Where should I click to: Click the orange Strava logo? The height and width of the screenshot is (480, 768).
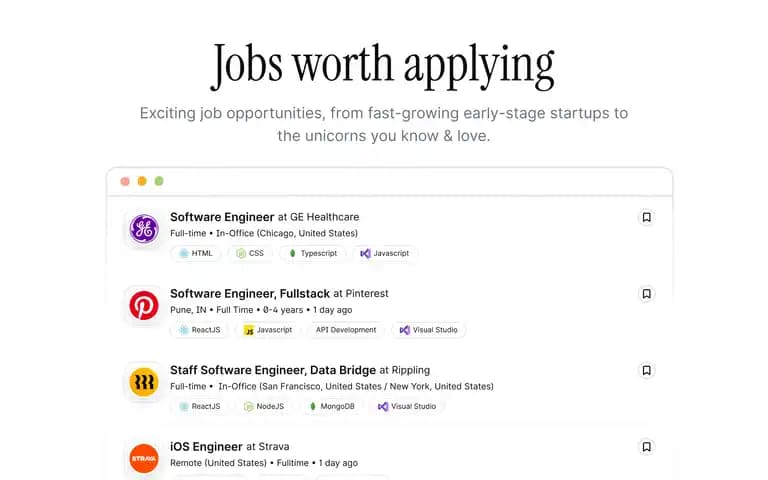(x=144, y=458)
